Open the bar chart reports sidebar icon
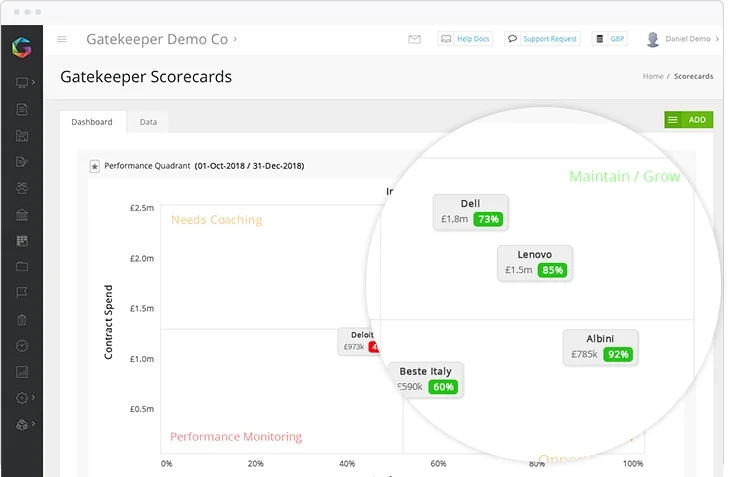The height and width of the screenshot is (477, 729). tap(22, 372)
